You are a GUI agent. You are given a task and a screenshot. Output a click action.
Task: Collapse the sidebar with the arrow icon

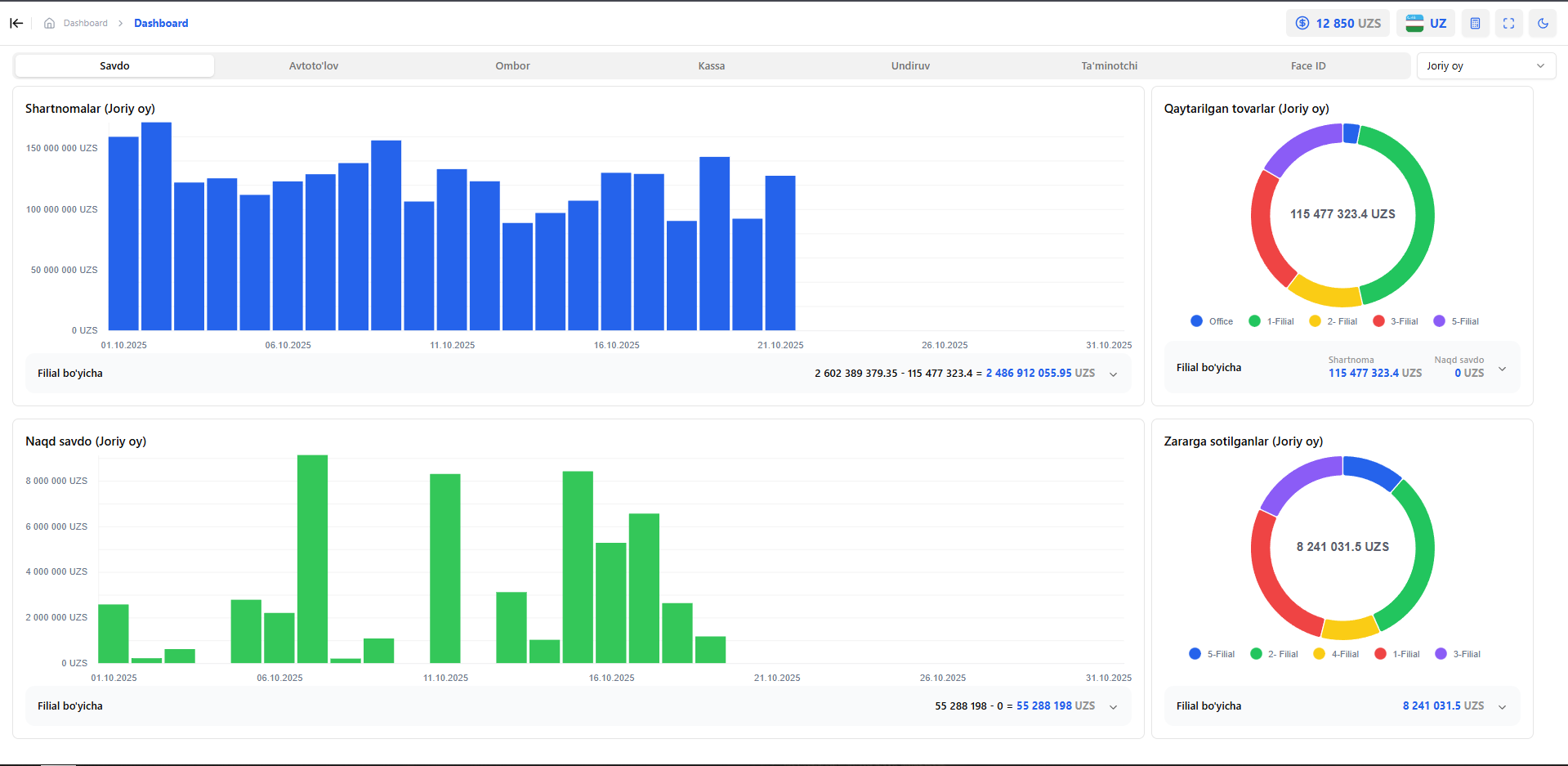[16, 23]
